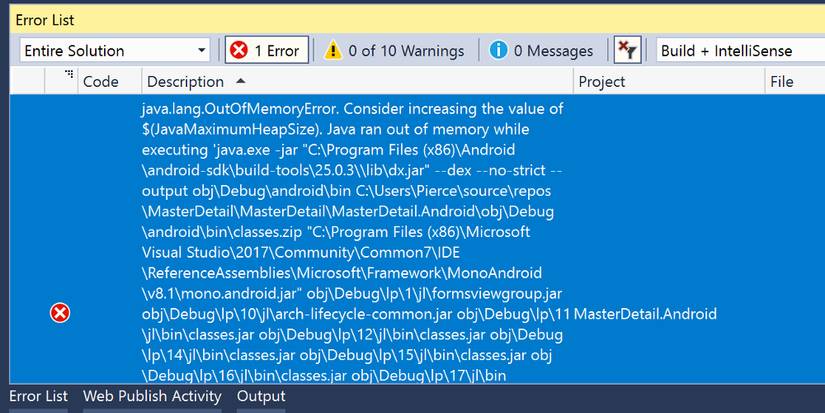Select the Error List tab at bottom
Viewport: 825px width, 413px height.
[38, 397]
